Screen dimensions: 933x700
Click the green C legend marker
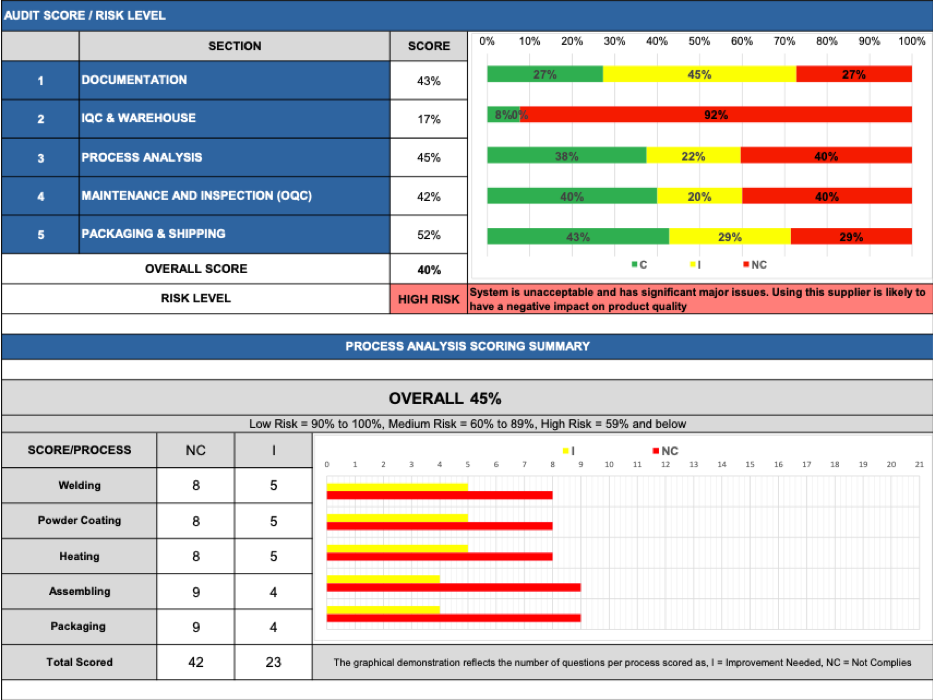632,264
